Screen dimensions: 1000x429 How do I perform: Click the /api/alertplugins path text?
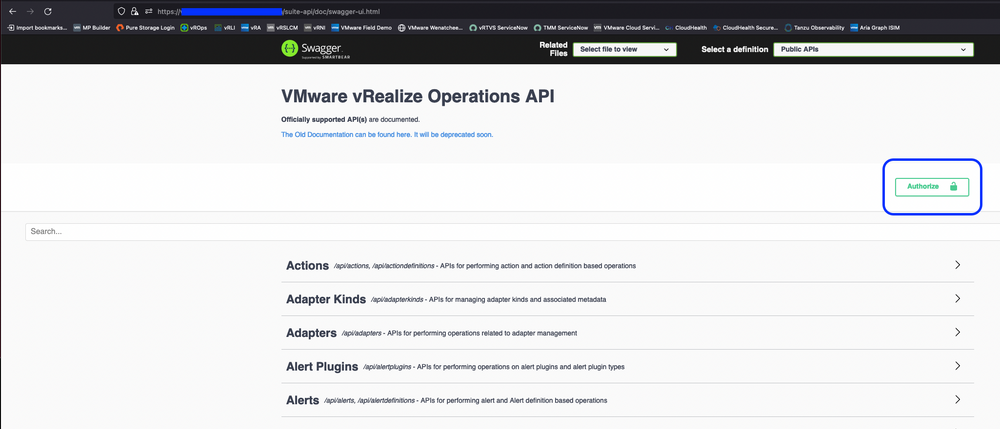pos(388,367)
